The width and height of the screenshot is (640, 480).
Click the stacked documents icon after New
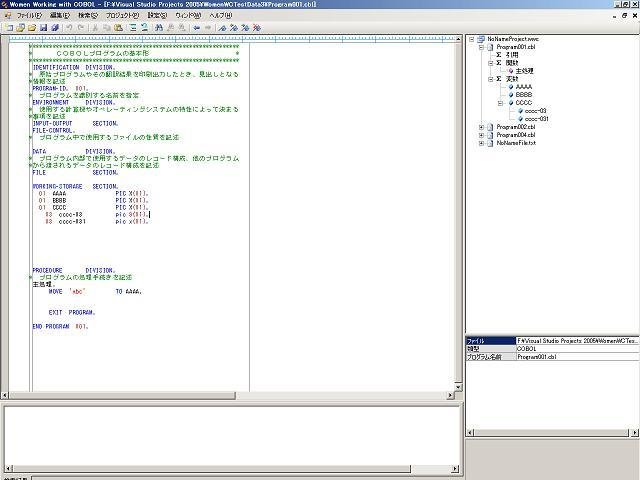[20, 28]
